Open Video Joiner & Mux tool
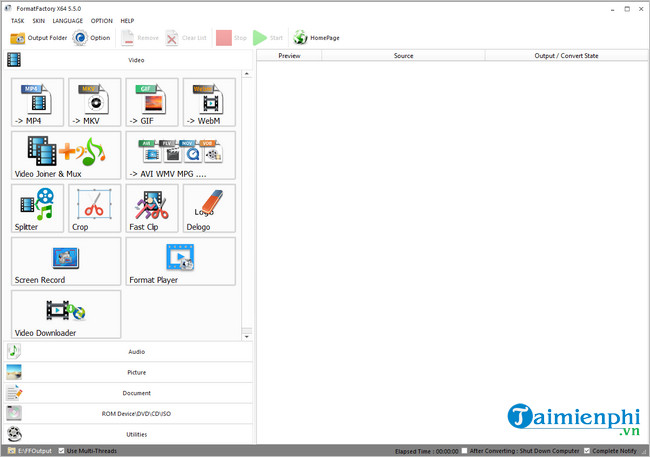The width and height of the screenshot is (650, 457). 66,155
